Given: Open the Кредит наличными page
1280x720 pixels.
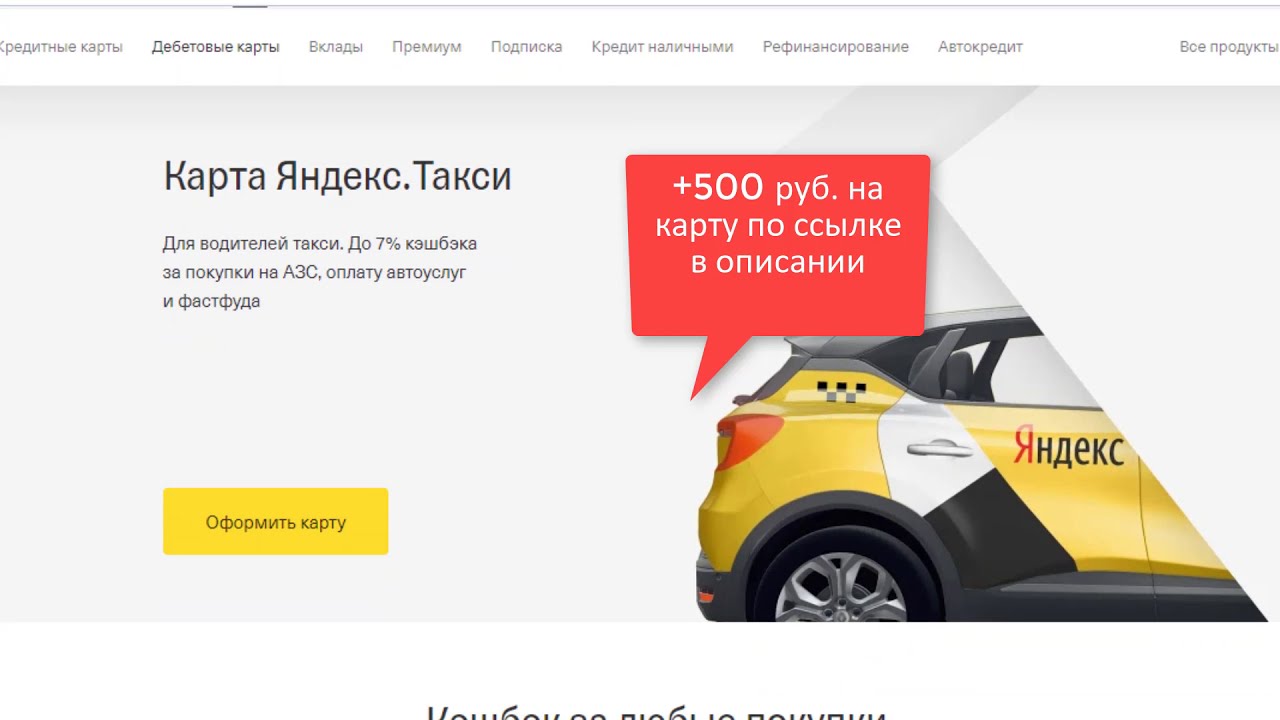Looking at the screenshot, I should pos(662,47).
